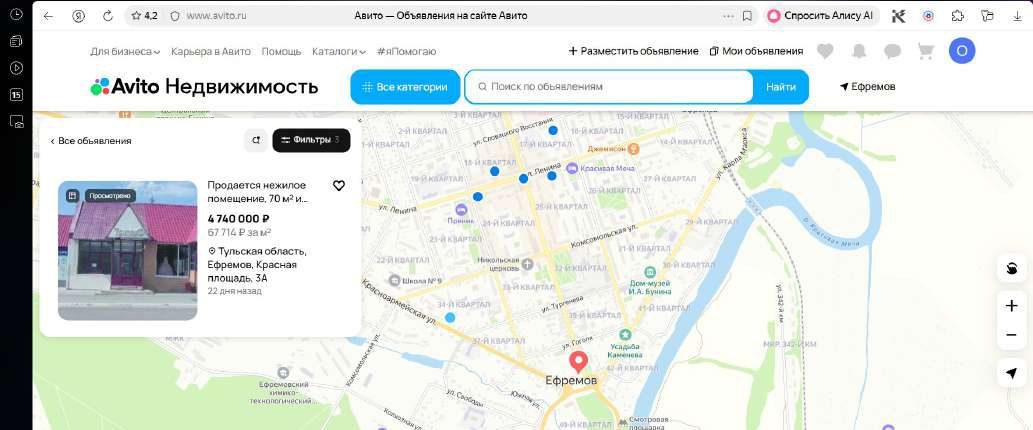Screen dimensions: 1033x430
Task: Open the #яПомогаю link
Action: [x=406, y=51]
